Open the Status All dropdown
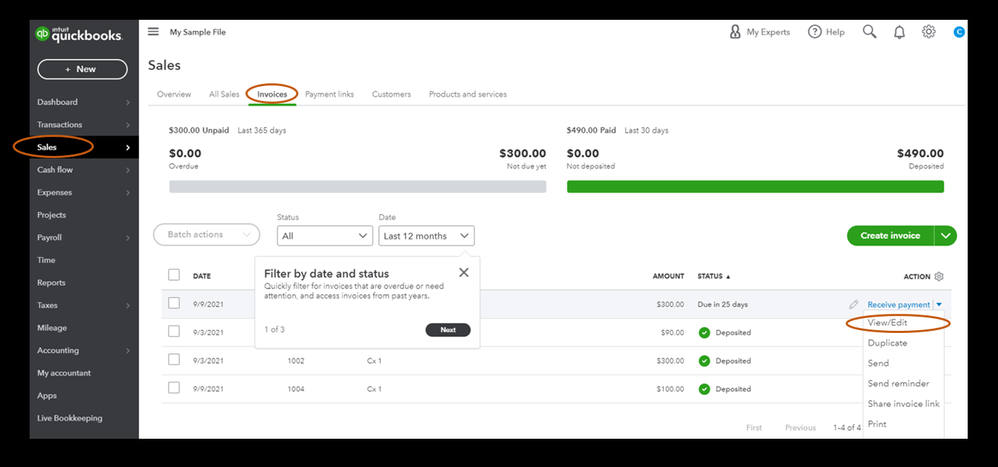 click(x=325, y=235)
